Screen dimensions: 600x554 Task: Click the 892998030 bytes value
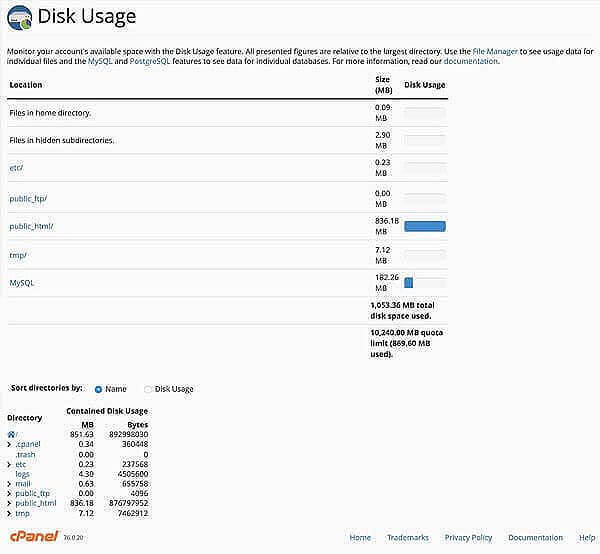pos(129,434)
